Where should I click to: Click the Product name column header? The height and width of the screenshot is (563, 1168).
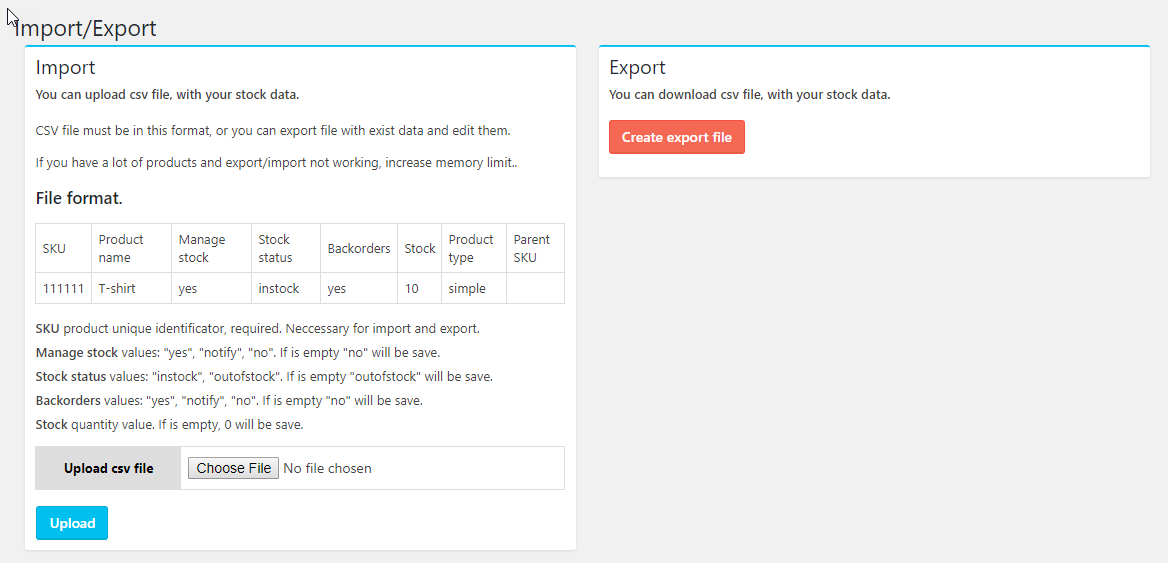[121, 248]
